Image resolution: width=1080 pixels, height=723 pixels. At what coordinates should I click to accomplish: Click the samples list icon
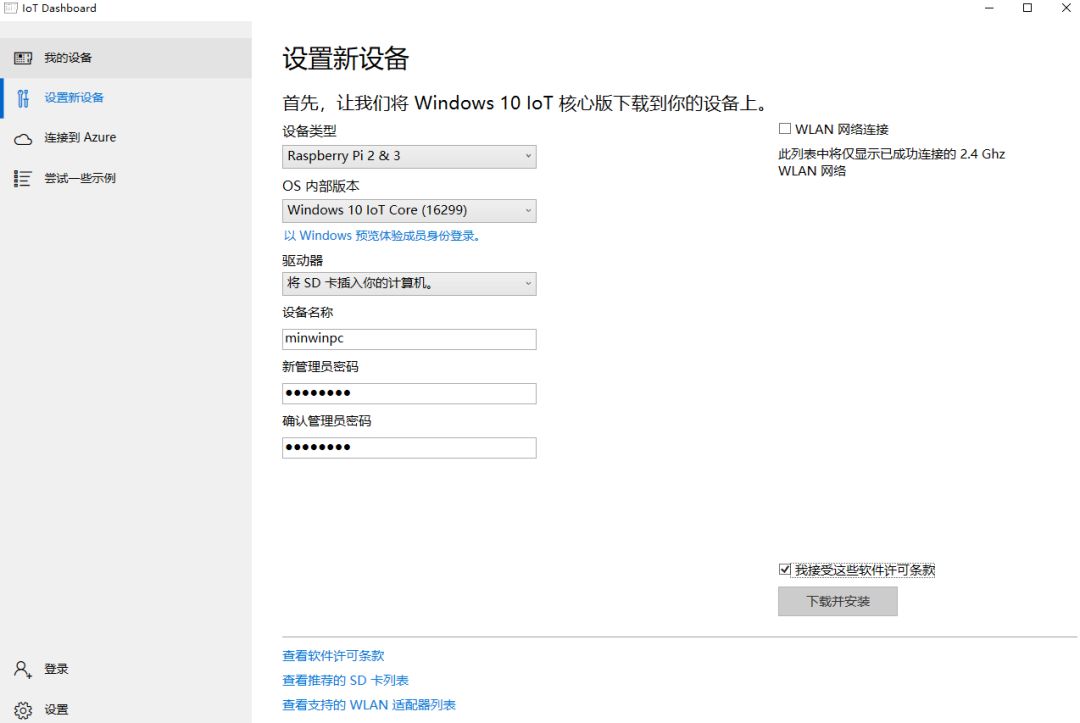click(23, 179)
